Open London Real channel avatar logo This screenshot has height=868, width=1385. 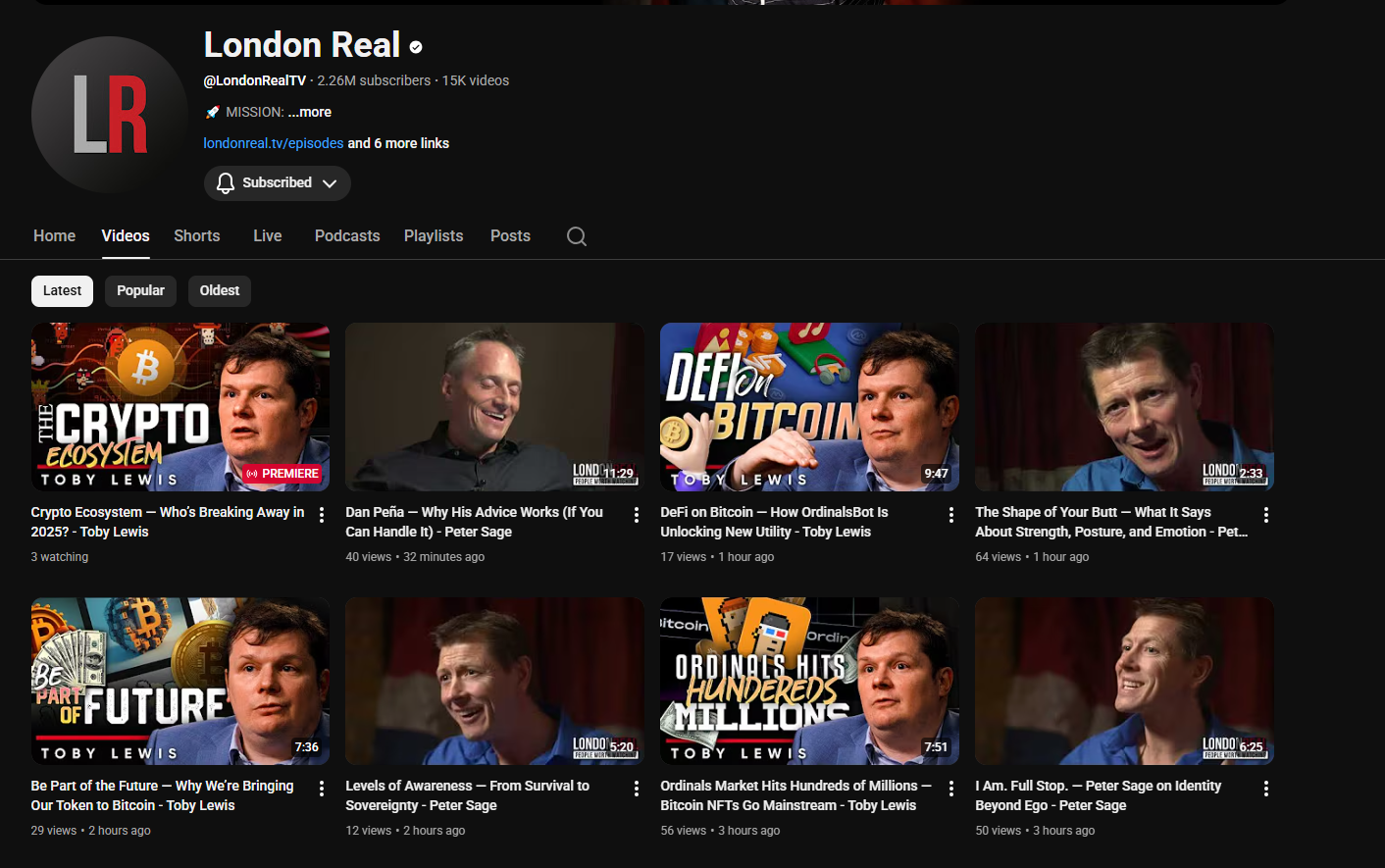pos(110,115)
